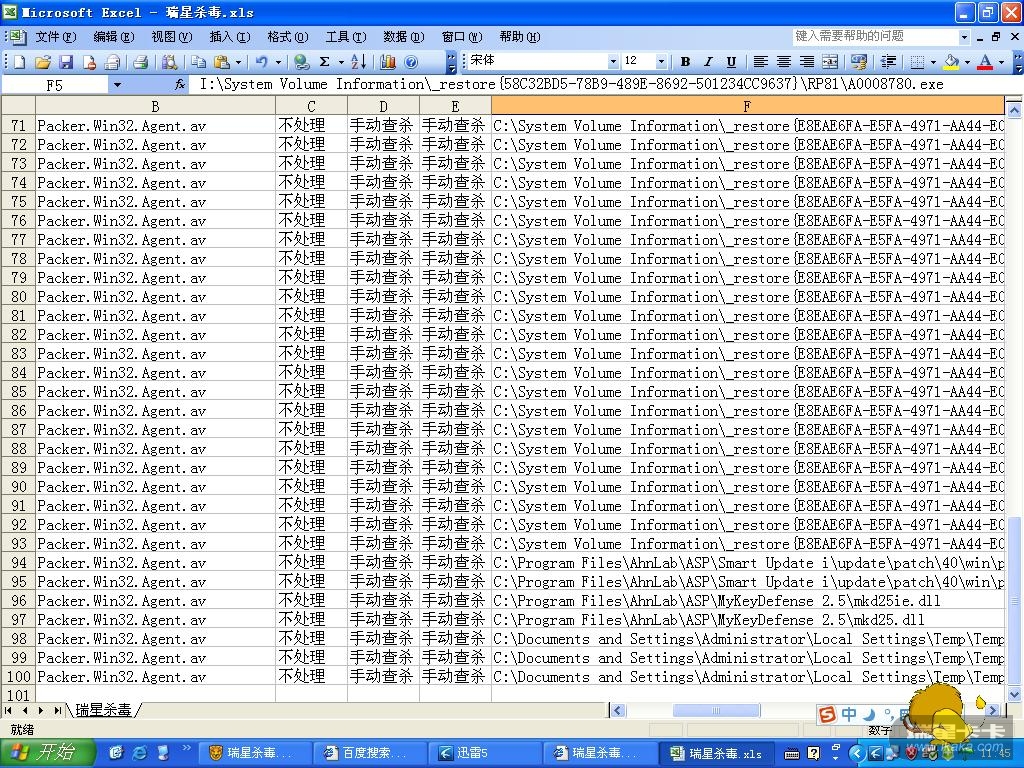Click the Copy icon in toolbar
Viewport: 1024px width, 768px height.
tap(198, 62)
